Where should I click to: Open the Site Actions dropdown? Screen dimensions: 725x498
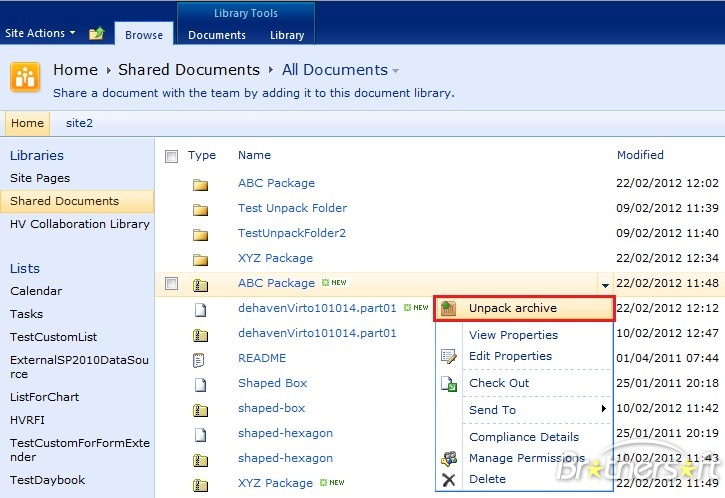pyautogui.click(x=40, y=33)
